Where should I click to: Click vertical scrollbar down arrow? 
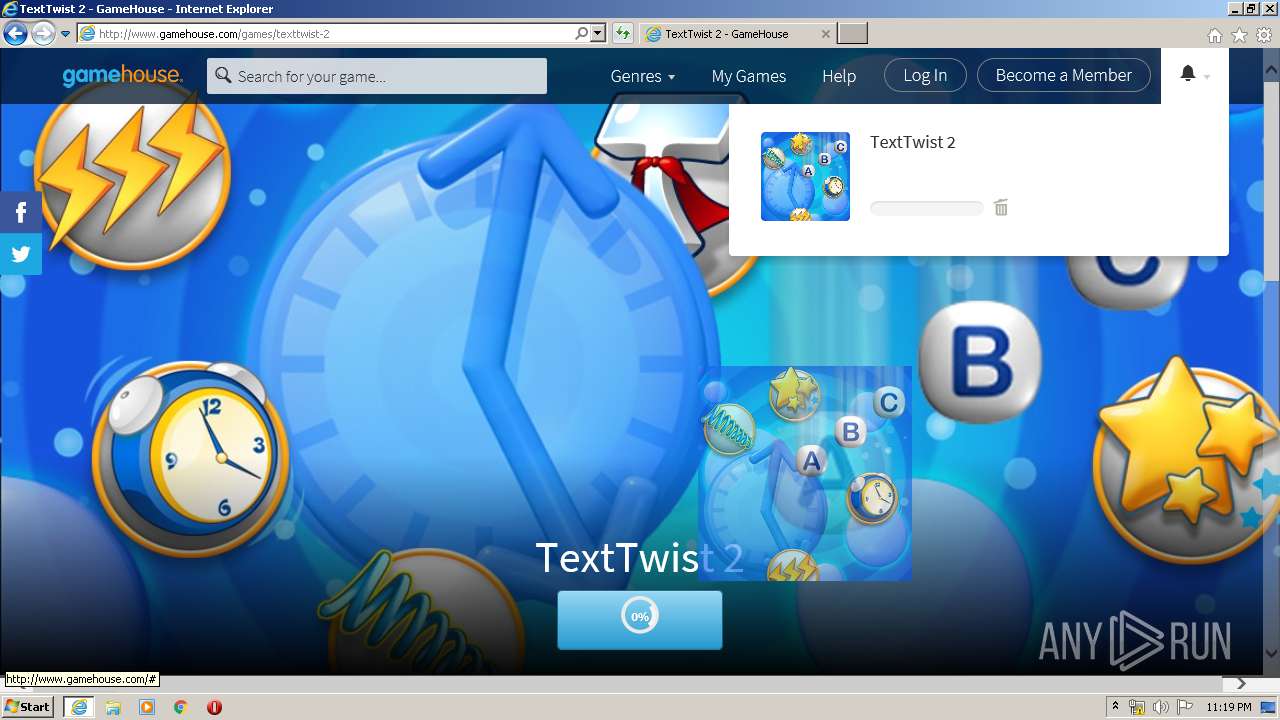[x=1271, y=654]
